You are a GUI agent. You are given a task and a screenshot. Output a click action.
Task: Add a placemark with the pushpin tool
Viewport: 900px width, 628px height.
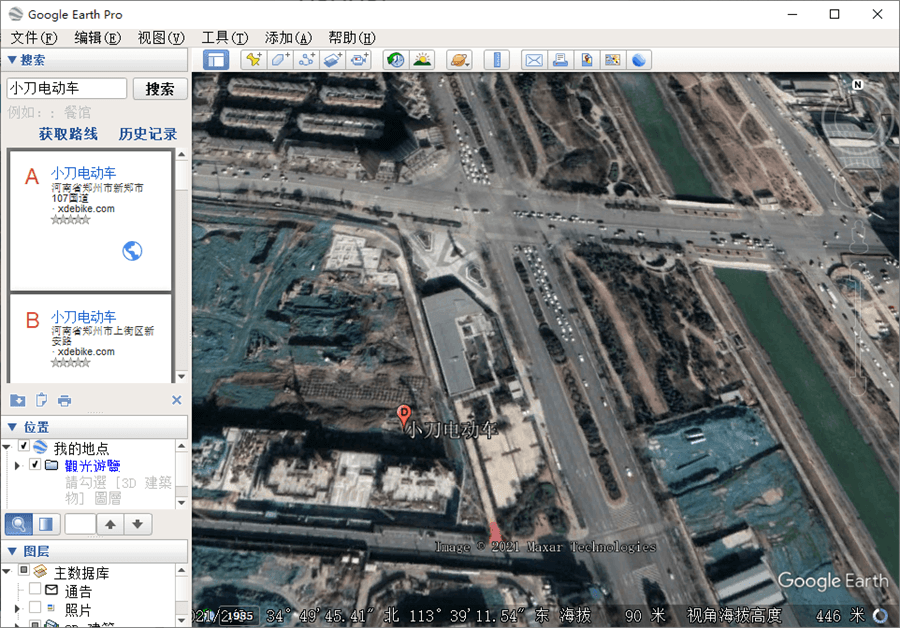pos(254,60)
